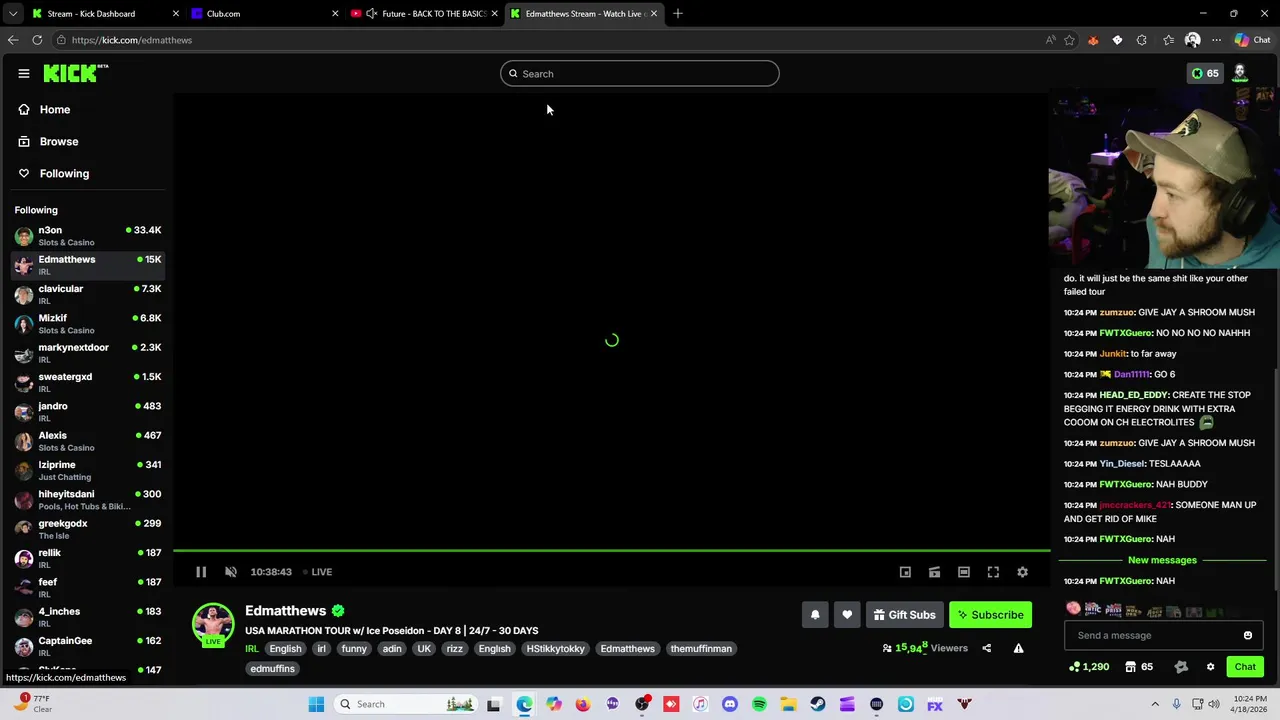1280x720 pixels.
Task: Toggle theater mode in player
Action: (x=964, y=572)
